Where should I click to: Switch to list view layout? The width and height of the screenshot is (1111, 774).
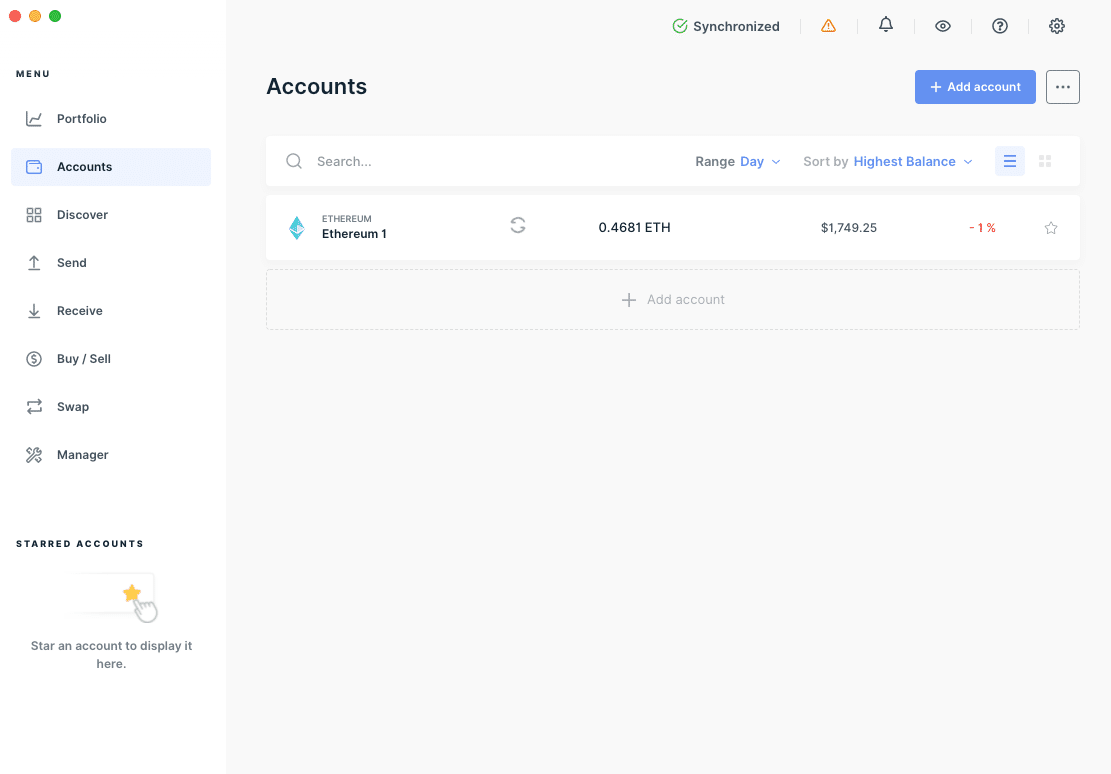[1010, 161]
